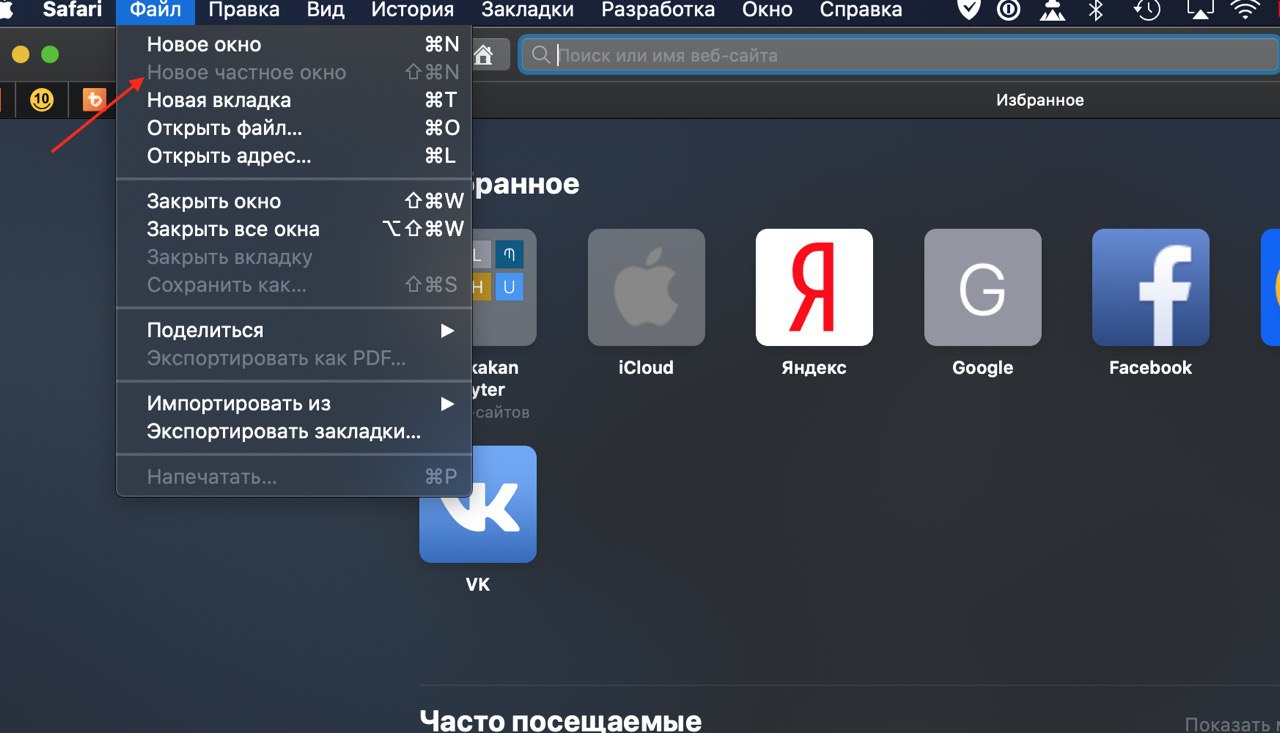Select 'Новое окно' from the Файл menu
Image resolution: width=1280 pixels, height=733 pixels.
click(x=294, y=45)
